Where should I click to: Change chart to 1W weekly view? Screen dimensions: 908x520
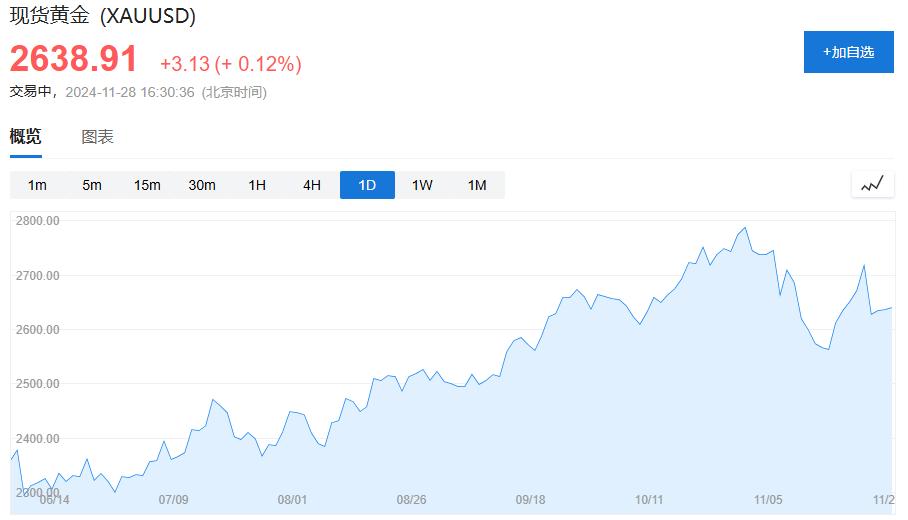[422, 185]
